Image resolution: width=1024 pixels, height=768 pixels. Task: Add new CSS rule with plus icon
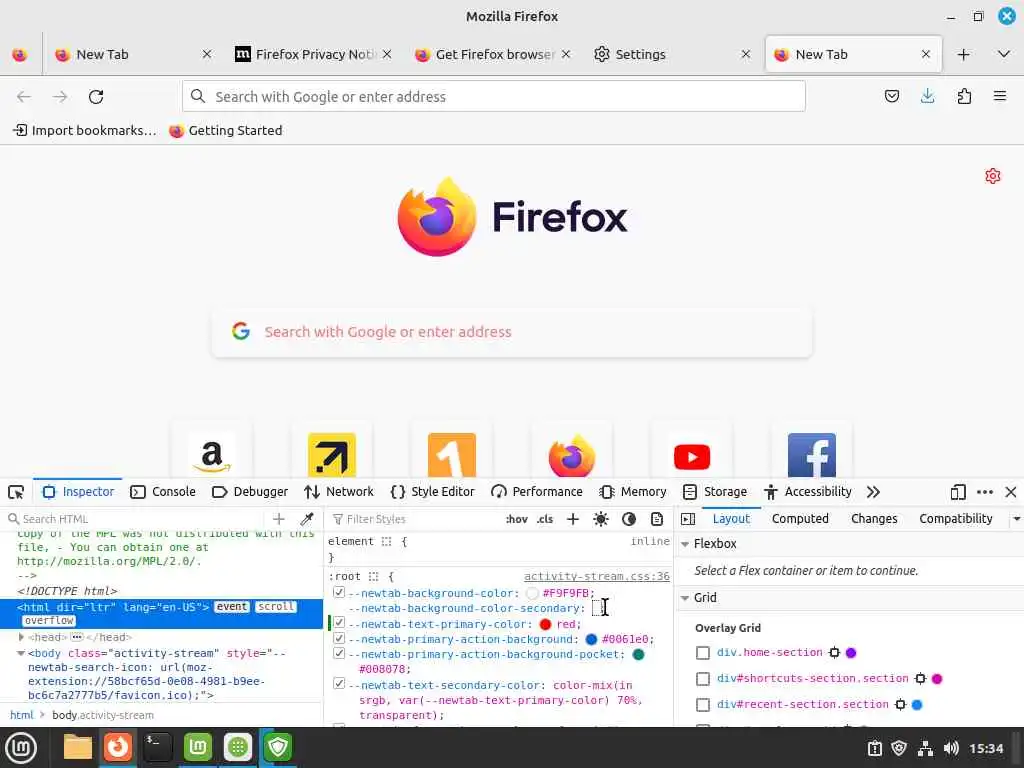click(573, 519)
